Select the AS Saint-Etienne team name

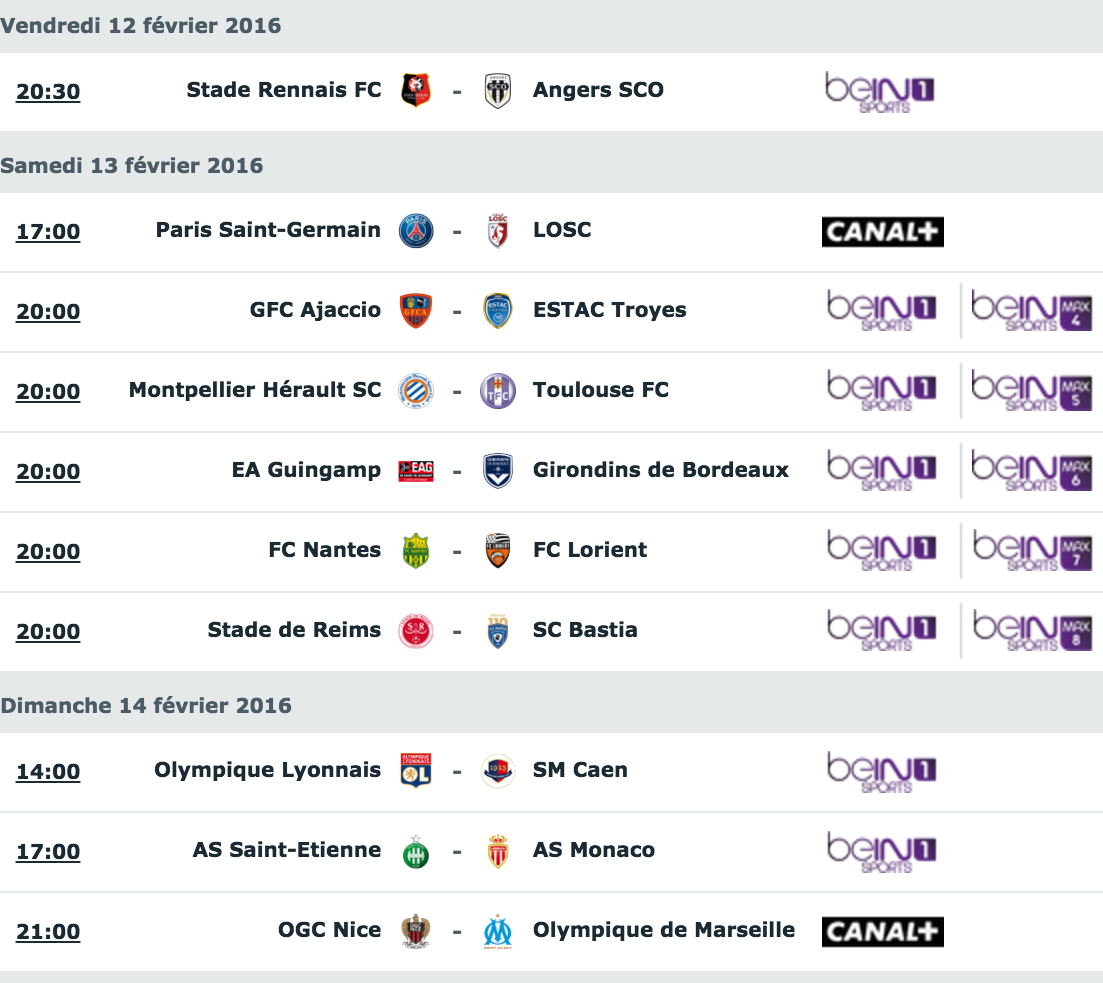click(287, 850)
